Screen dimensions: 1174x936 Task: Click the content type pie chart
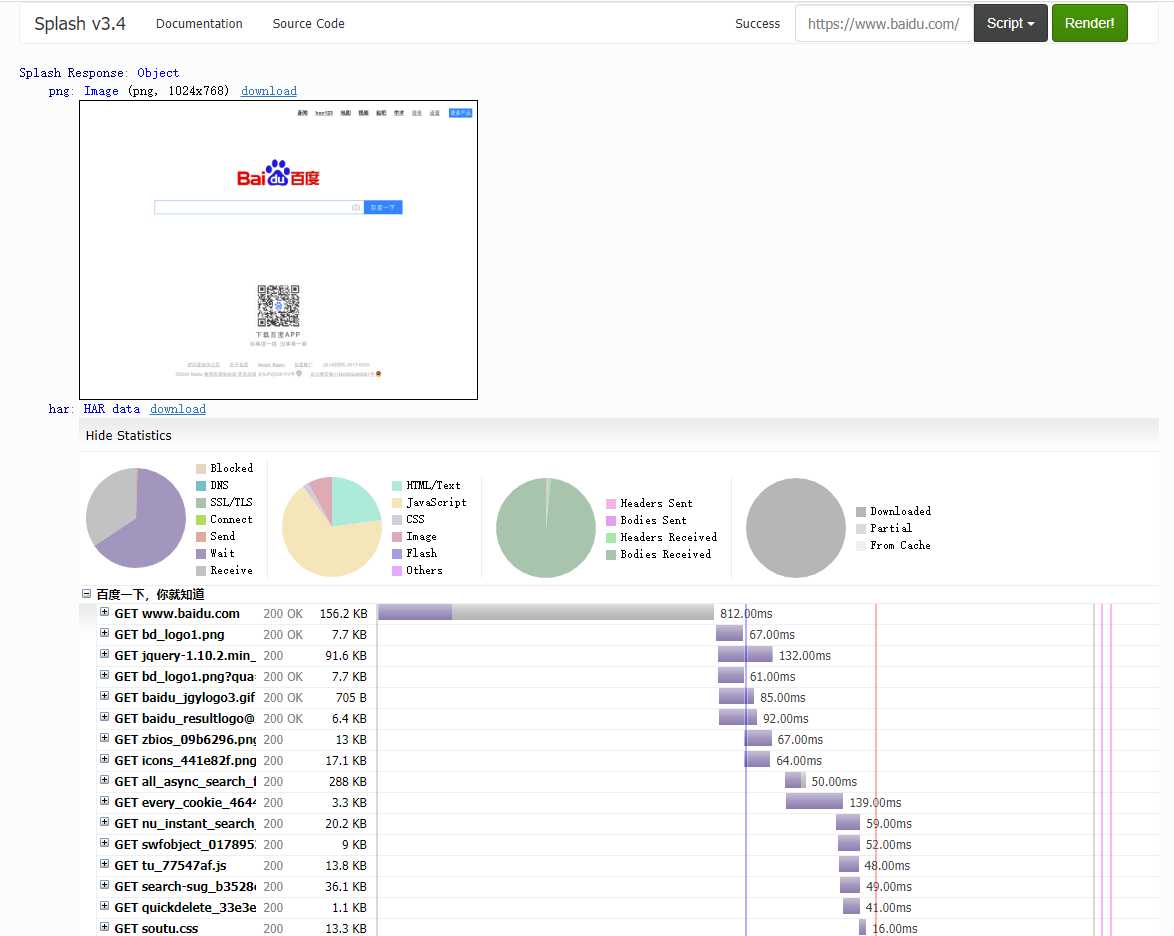(332, 526)
